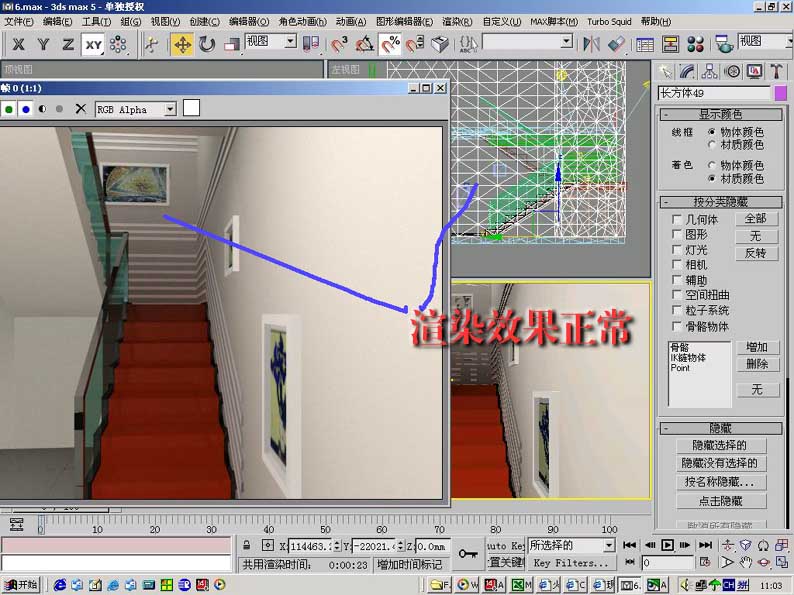Clear the rendered frame window image

80,108
